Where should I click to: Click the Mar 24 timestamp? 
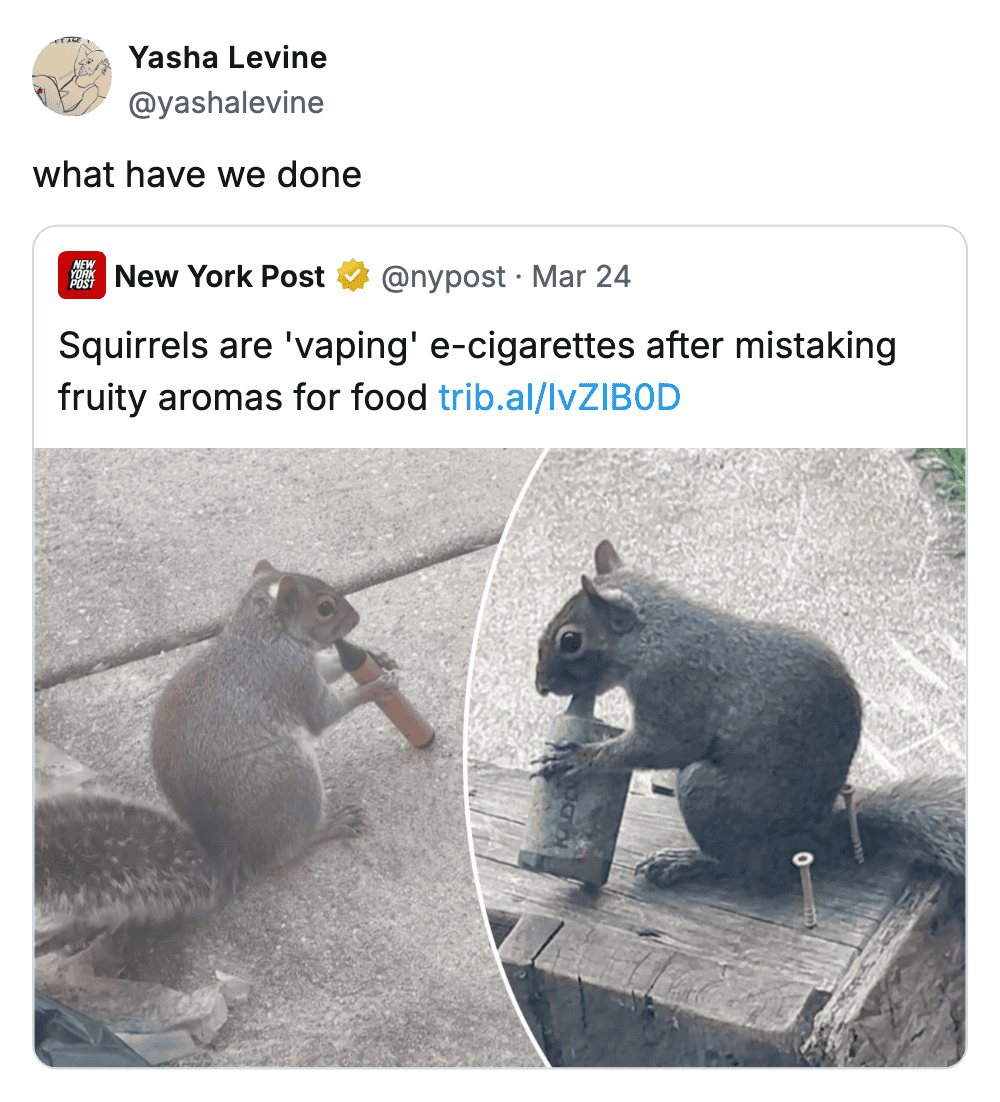pos(581,276)
